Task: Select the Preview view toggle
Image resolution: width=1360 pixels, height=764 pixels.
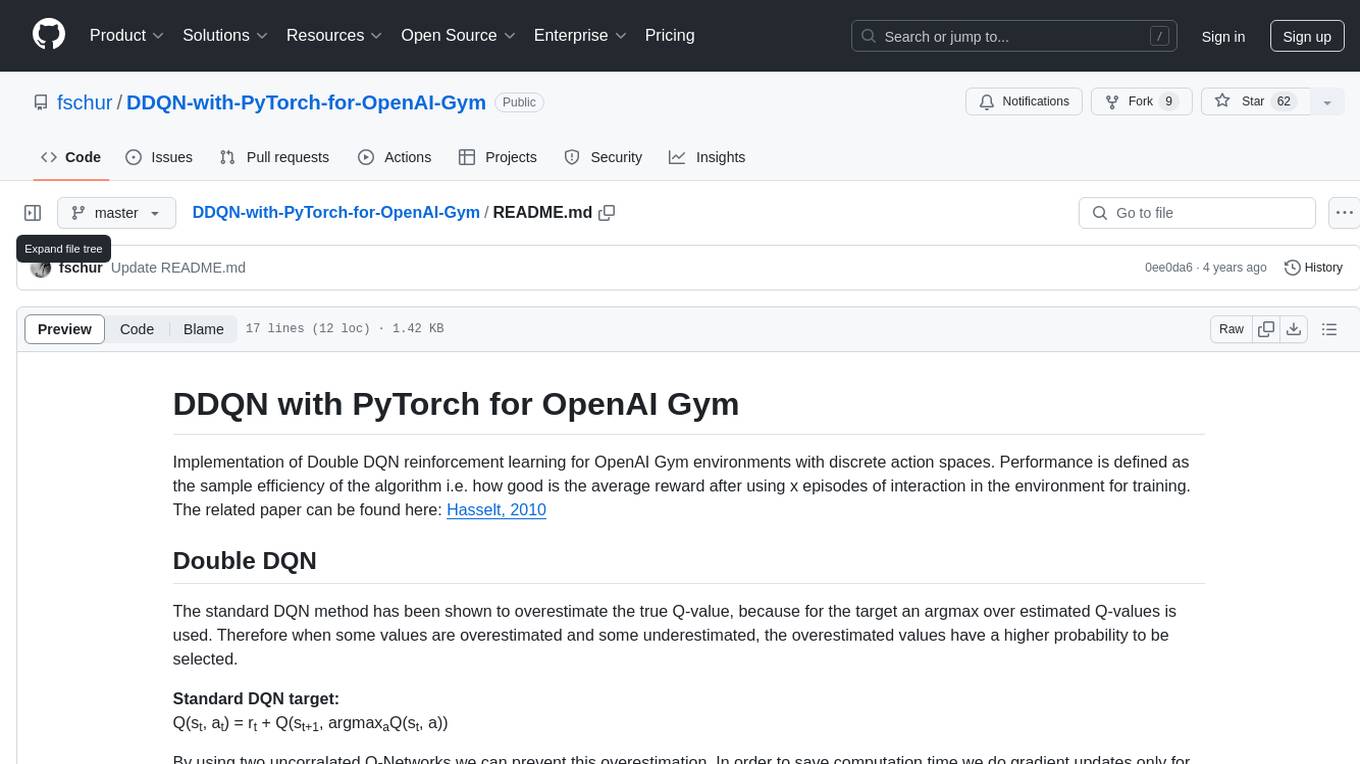Action: tap(65, 329)
